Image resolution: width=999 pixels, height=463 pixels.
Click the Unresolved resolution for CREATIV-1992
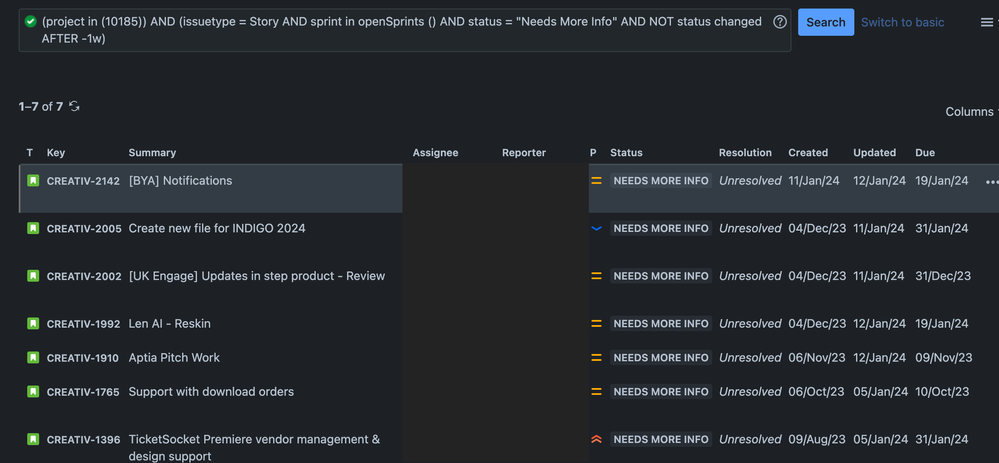point(750,324)
